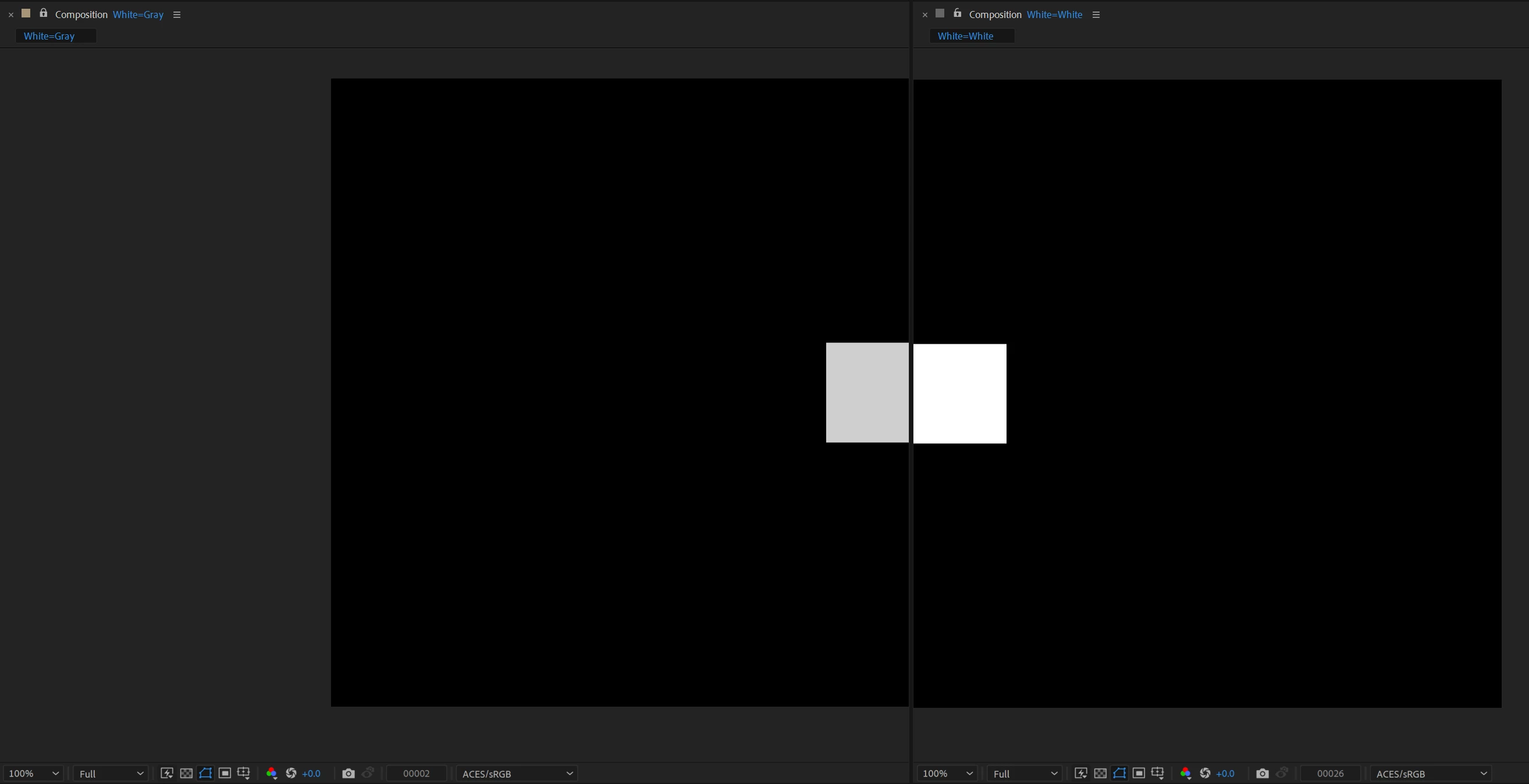
Task: Toggle viewer lock on White=White panel
Action: coord(957,13)
